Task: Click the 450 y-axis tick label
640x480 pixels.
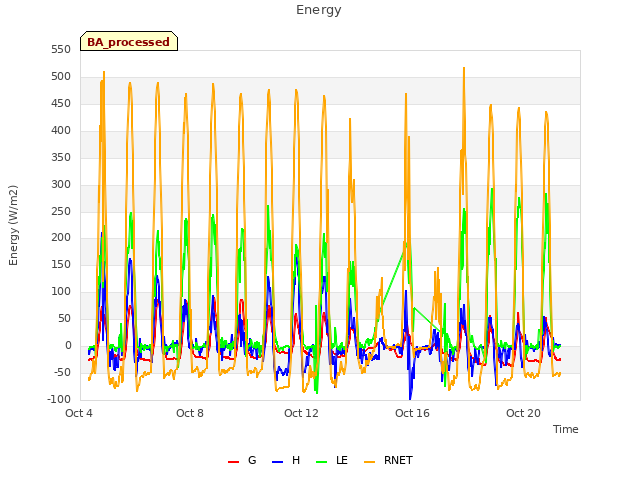Action: tap(61, 104)
